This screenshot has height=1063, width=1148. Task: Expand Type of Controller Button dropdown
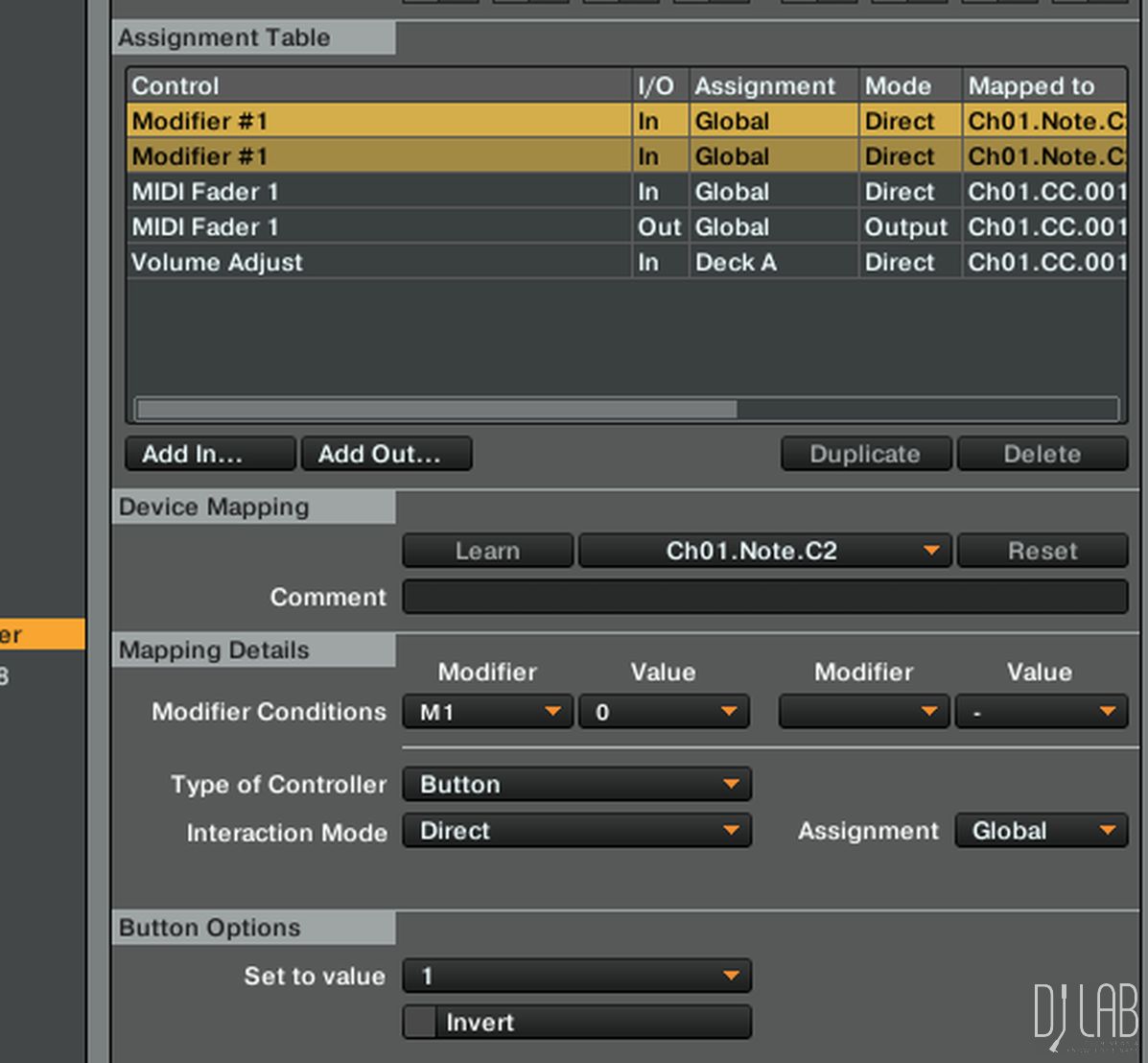(576, 784)
